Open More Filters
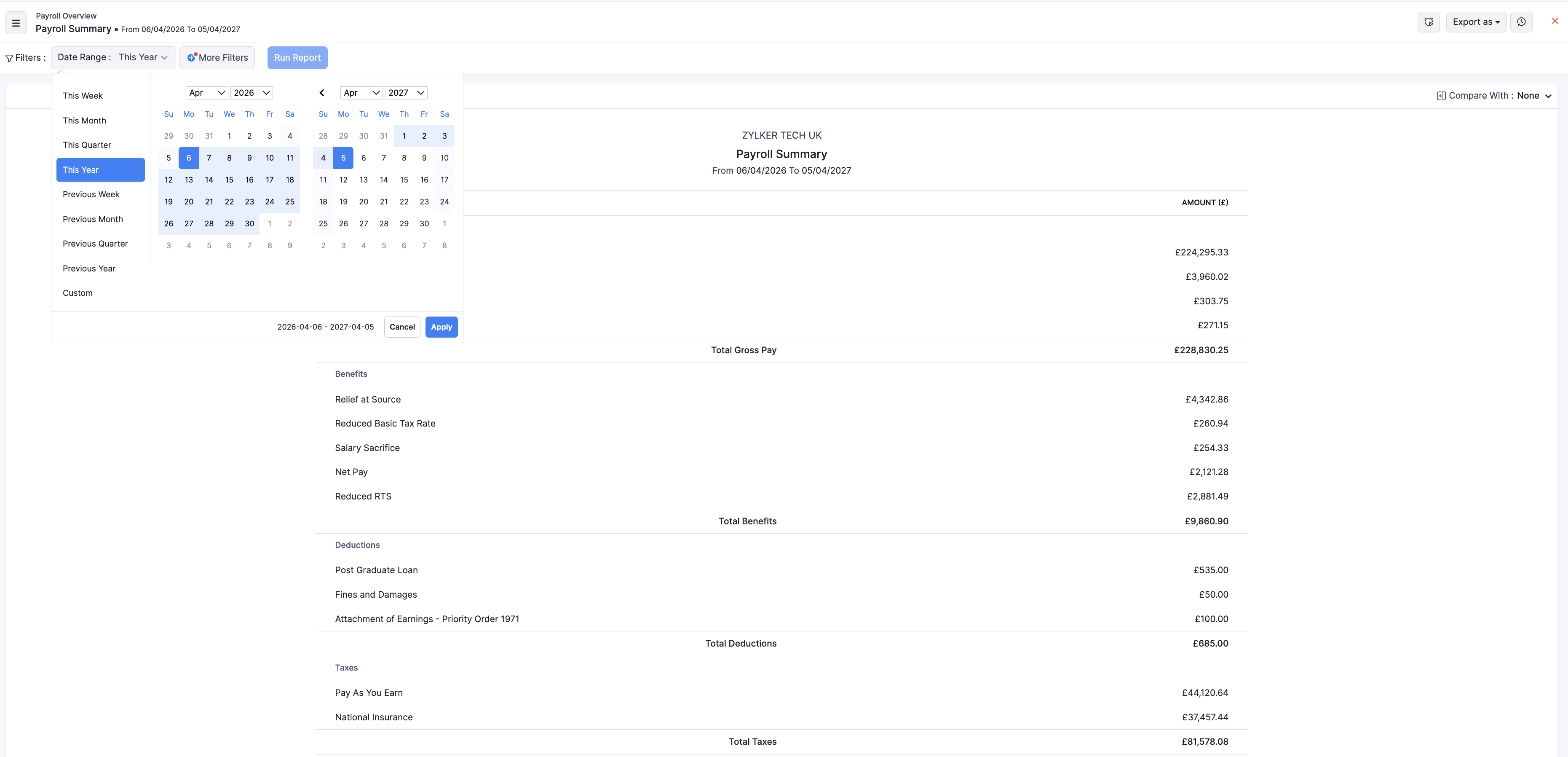This screenshot has height=757, width=1568. click(x=217, y=57)
